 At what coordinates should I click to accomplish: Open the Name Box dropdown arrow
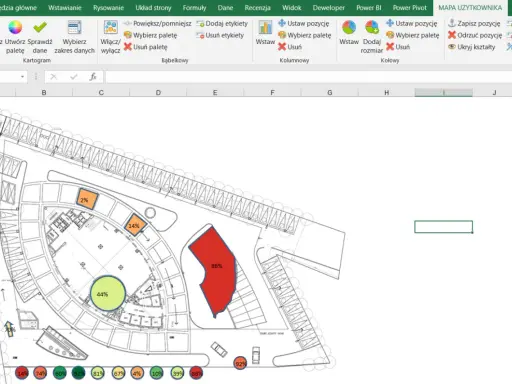22,77
